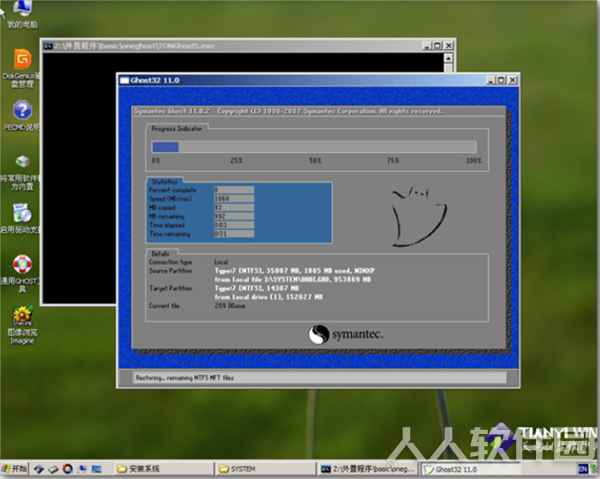This screenshot has height=479, width=600.
Task: Click the console scrollbar up arrow
Action: click(449, 58)
